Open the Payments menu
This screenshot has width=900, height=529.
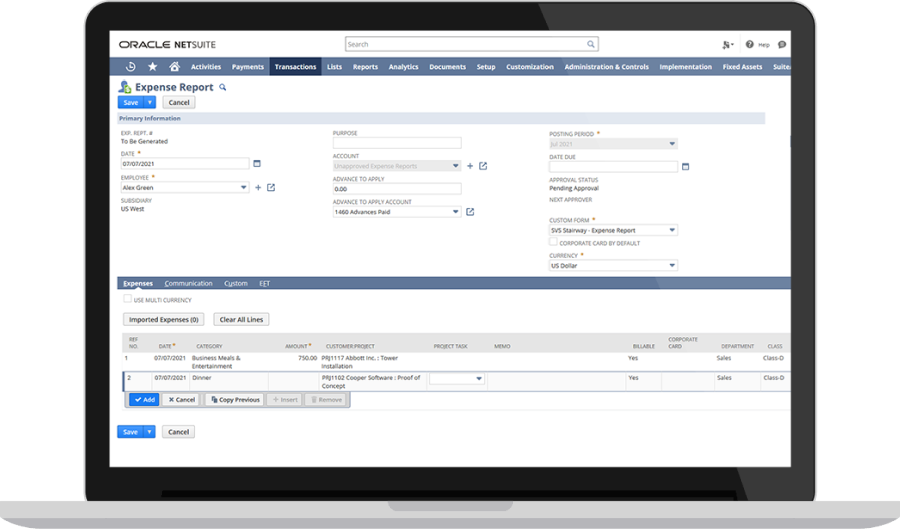tap(248, 67)
